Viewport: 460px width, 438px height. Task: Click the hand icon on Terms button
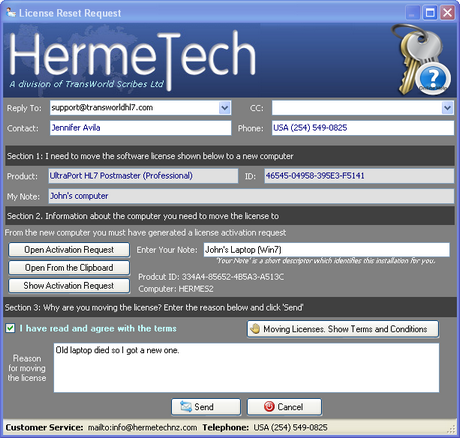pyautogui.click(x=255, y=329)
